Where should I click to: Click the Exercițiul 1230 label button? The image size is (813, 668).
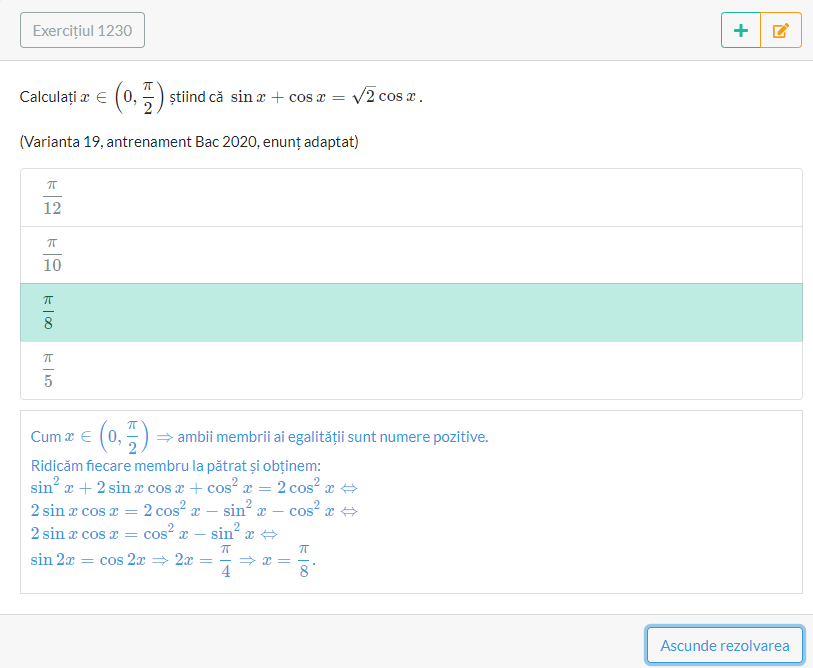(82, 31)
